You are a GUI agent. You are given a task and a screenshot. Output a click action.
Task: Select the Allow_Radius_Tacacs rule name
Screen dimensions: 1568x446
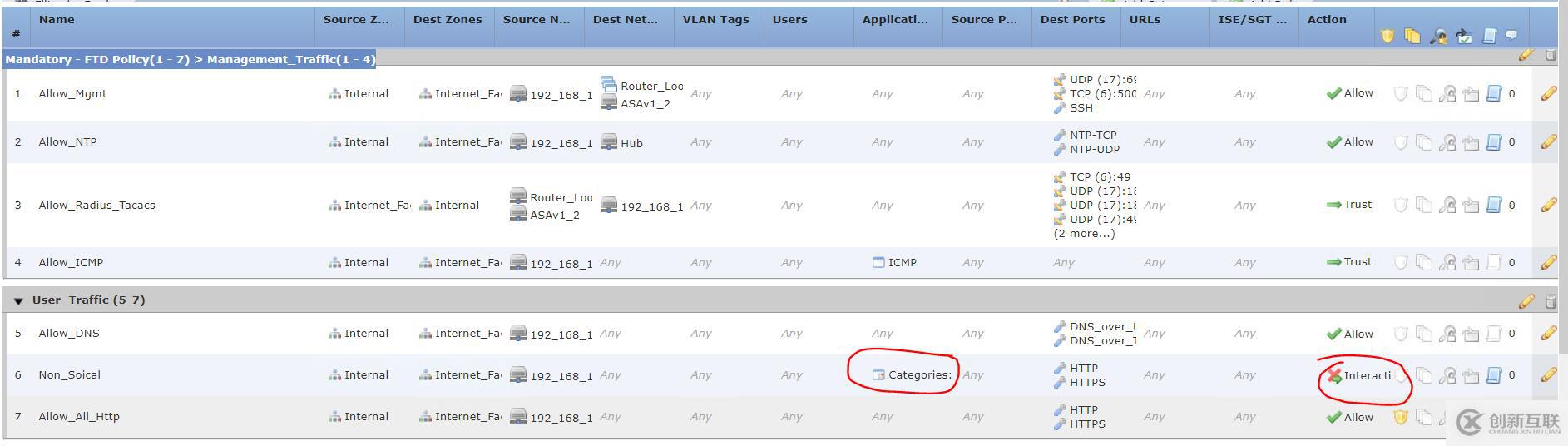point(96,205)
